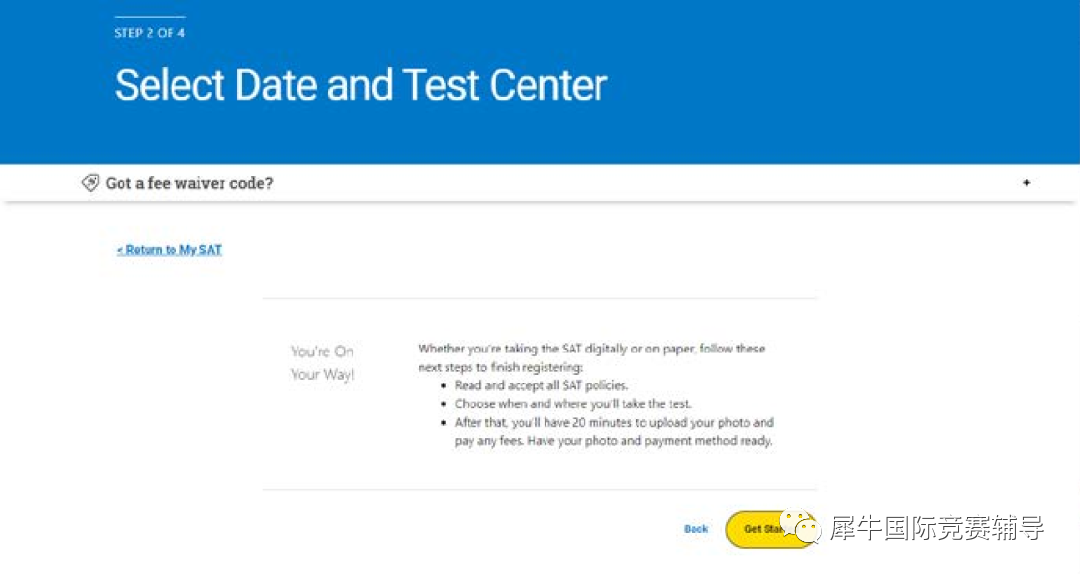Open the 'Got a fee waiver code?' prompt
Screen dimensions: 1080x576
[x=189, y=183]
